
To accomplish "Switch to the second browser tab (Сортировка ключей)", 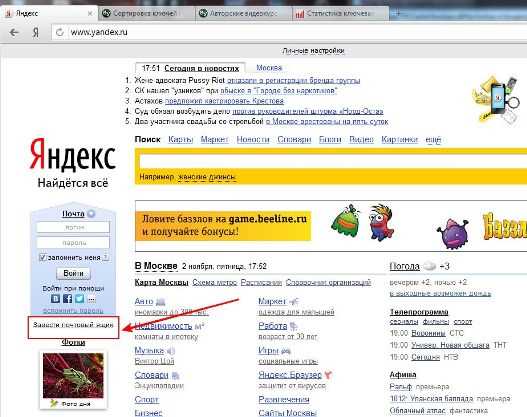I will (x=148, y=13).
